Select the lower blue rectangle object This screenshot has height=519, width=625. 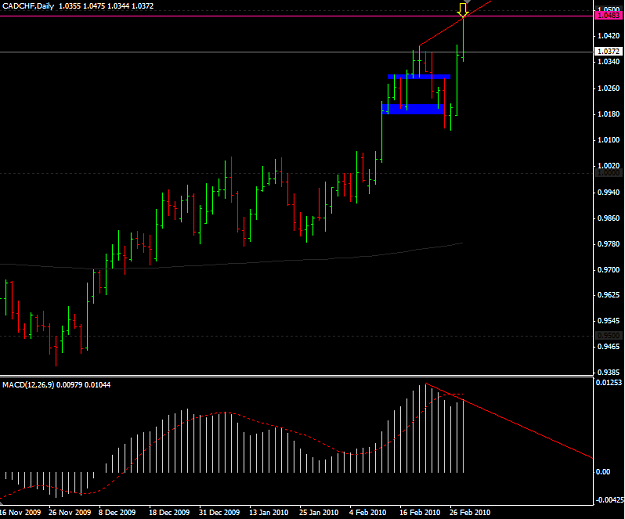[x=413, y=109]
